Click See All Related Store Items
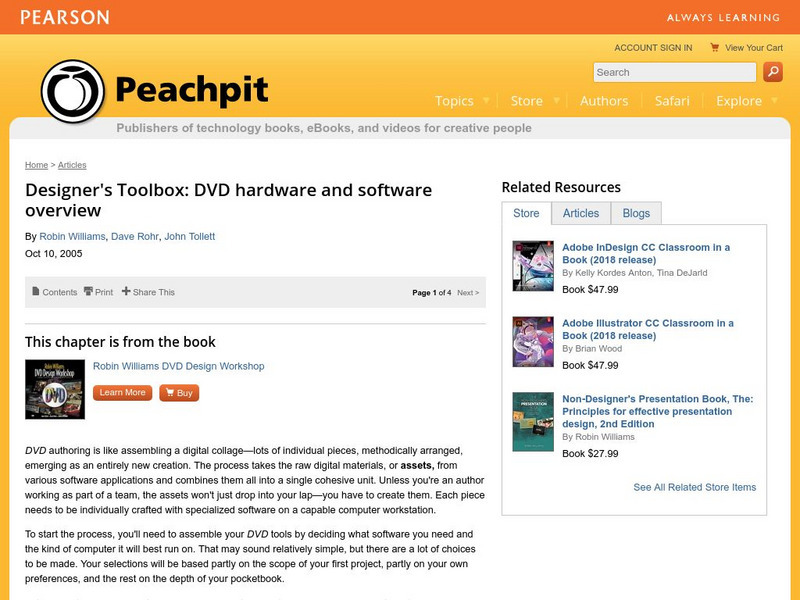The height and width of the screenshot is (600, 800). pyautogui.click(x=694, y=487)
